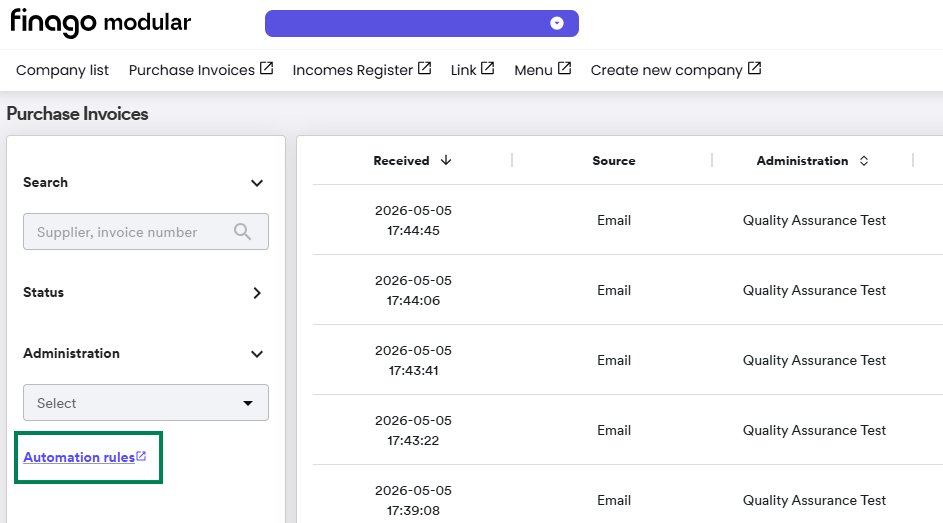The image size is (943, 523).
Task: Click Quality Assurance Test in 17:44:45 row
Action: click(x=814, y=221)
